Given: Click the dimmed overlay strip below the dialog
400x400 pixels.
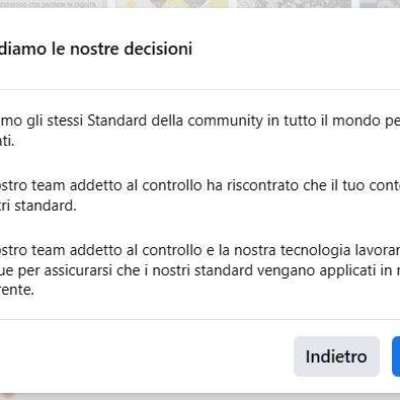Looking at the screenshot, I should pyautogui.click(x=200, y=396).
